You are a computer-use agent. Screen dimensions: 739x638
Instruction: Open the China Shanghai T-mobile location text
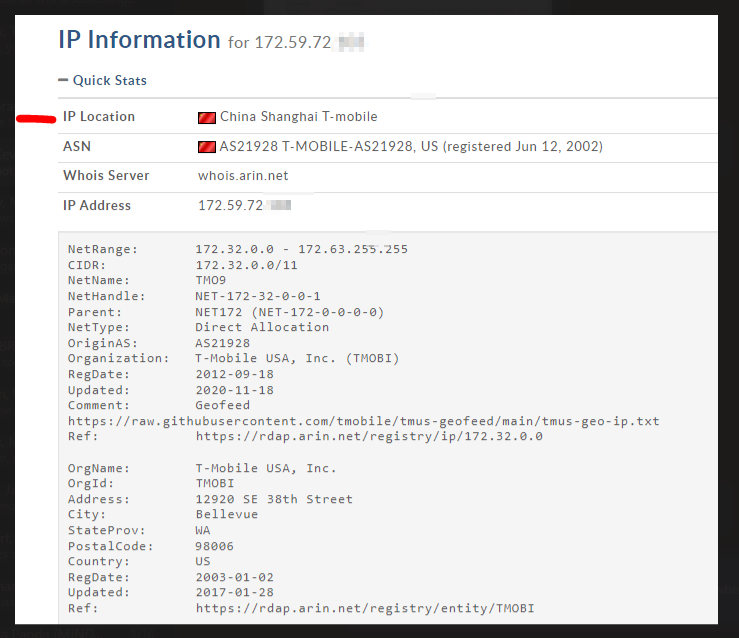[x=299, y=117]
